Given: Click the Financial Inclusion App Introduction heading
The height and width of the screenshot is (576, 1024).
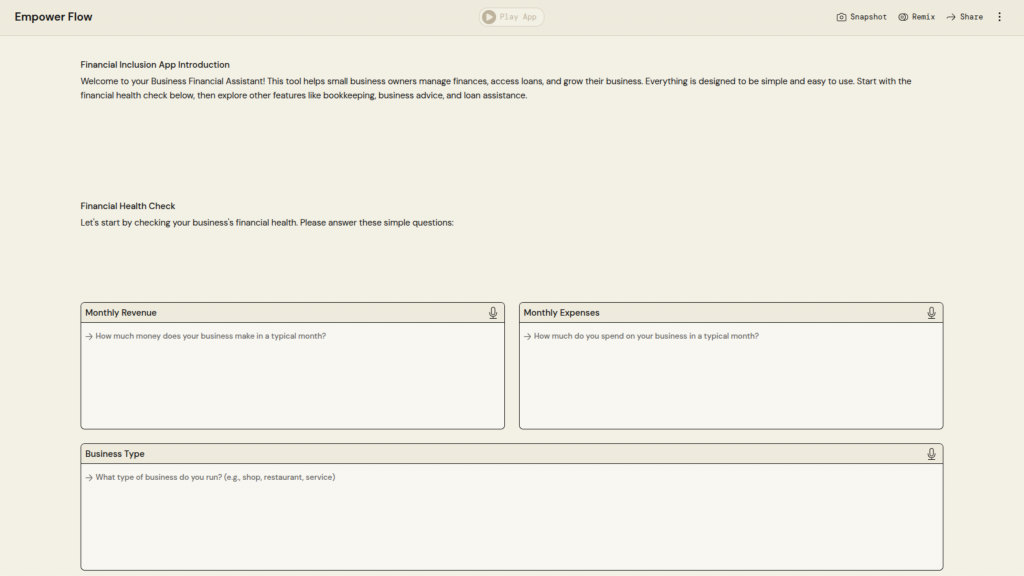Looking at the screenshot, I should click(155, 65).
